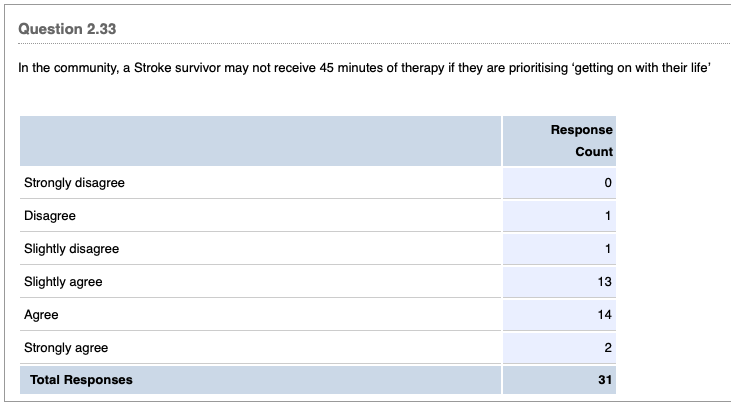Click "45 minutes of therapy" in the question

(x=314, y=74)
